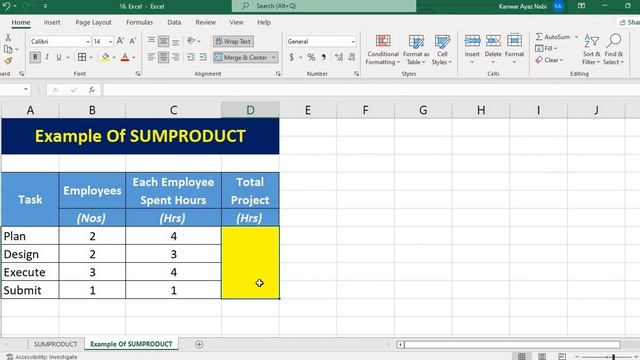Open the Page Layout tab
Viewport: 640px width, 360px height.
(x=93, y=22)
